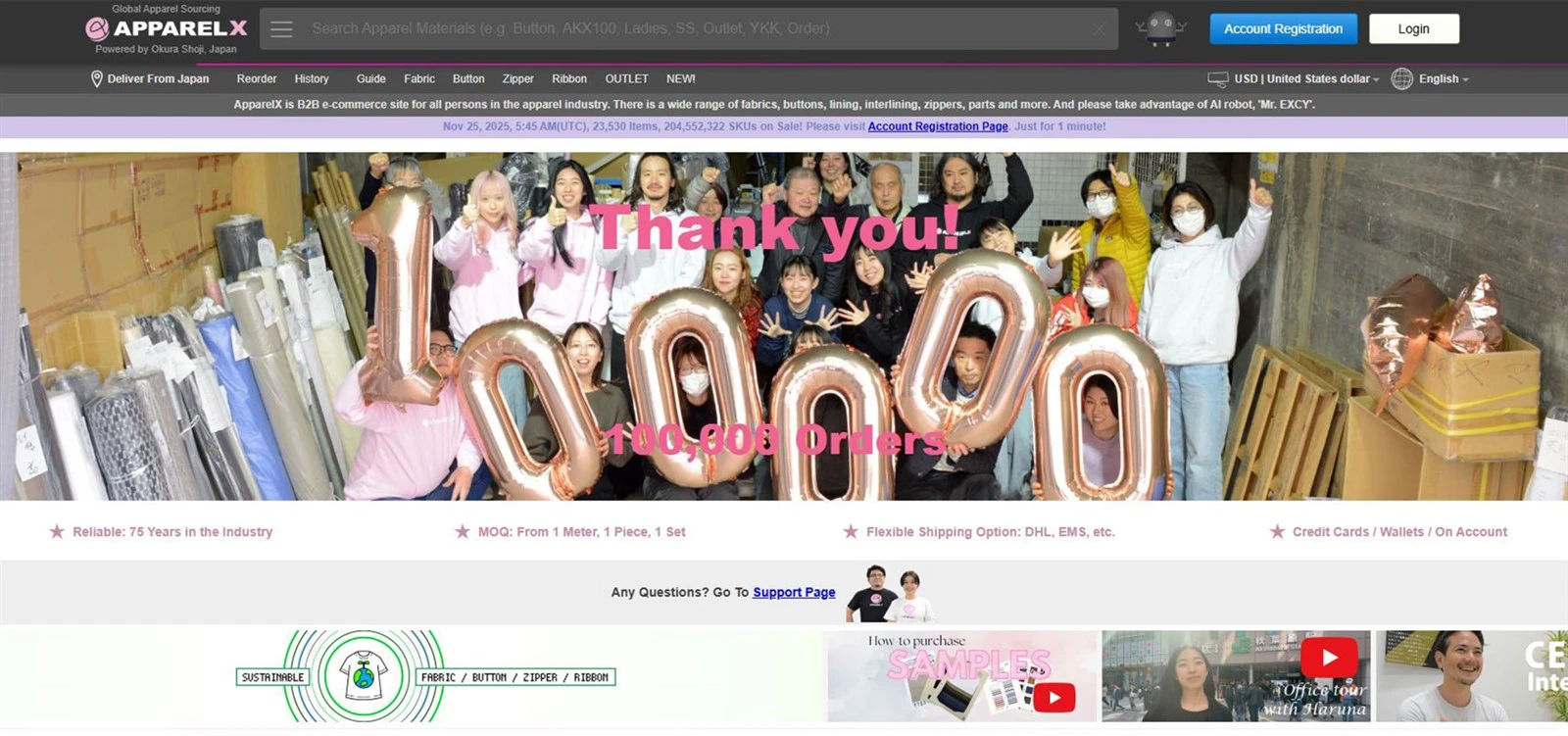Select the Button category menu
Screen dimensions: 1568x736
click(x=468, y=79)
